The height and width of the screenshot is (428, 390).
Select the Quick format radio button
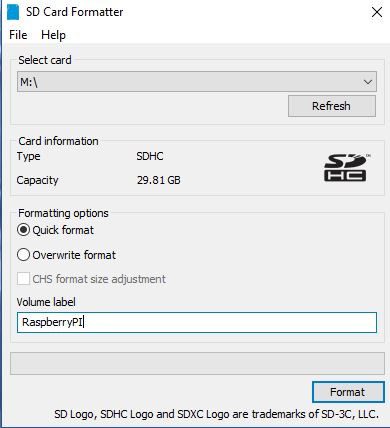coord(23,230)
